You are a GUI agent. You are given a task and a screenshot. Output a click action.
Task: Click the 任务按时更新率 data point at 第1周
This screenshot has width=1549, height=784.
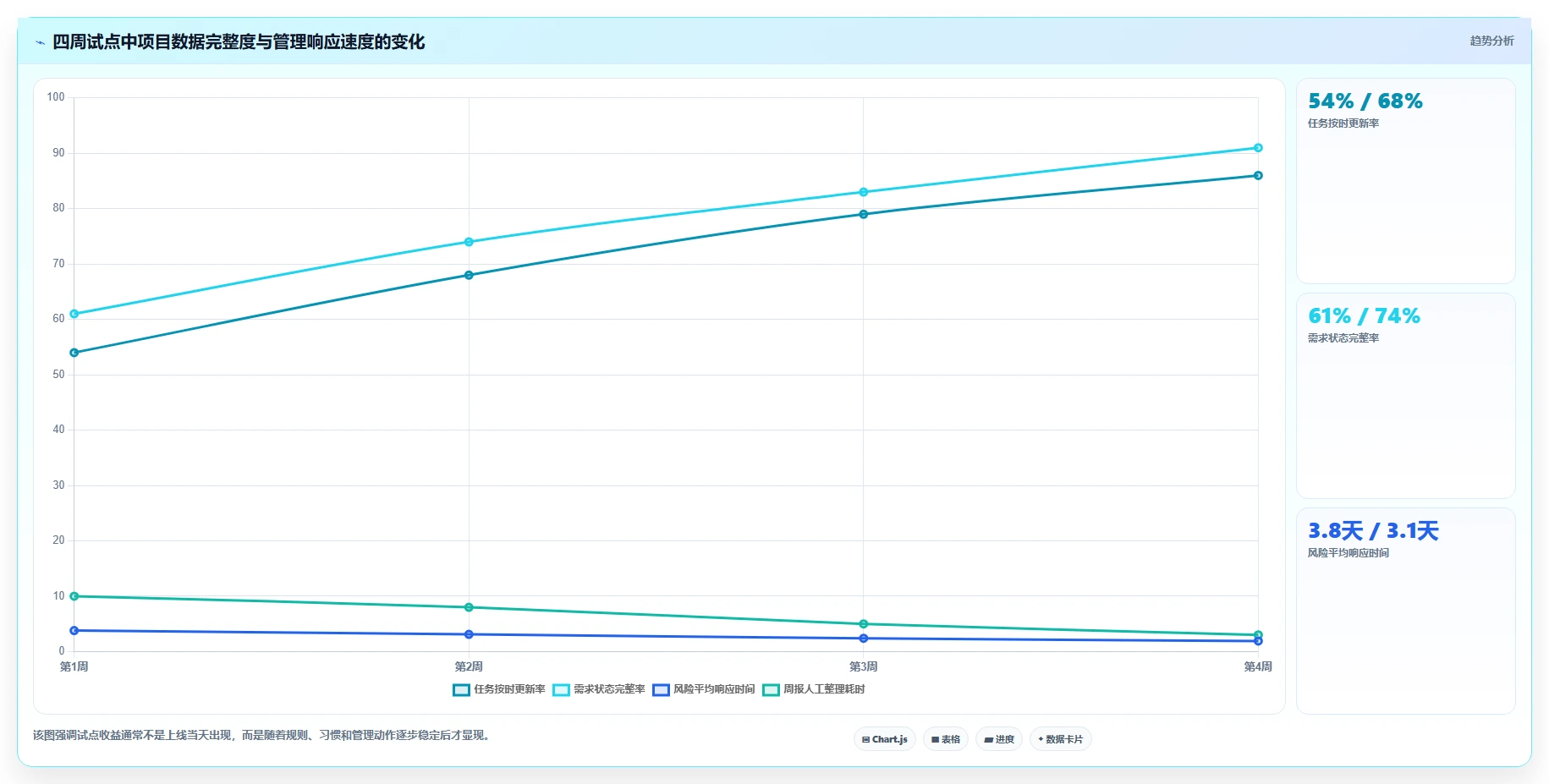coord(74,353)
